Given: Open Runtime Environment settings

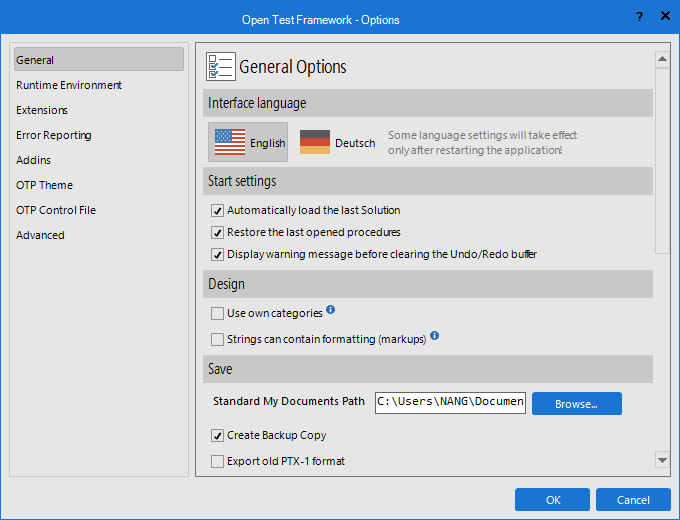Looking at the screenshot, I should (x=69, y=85).
